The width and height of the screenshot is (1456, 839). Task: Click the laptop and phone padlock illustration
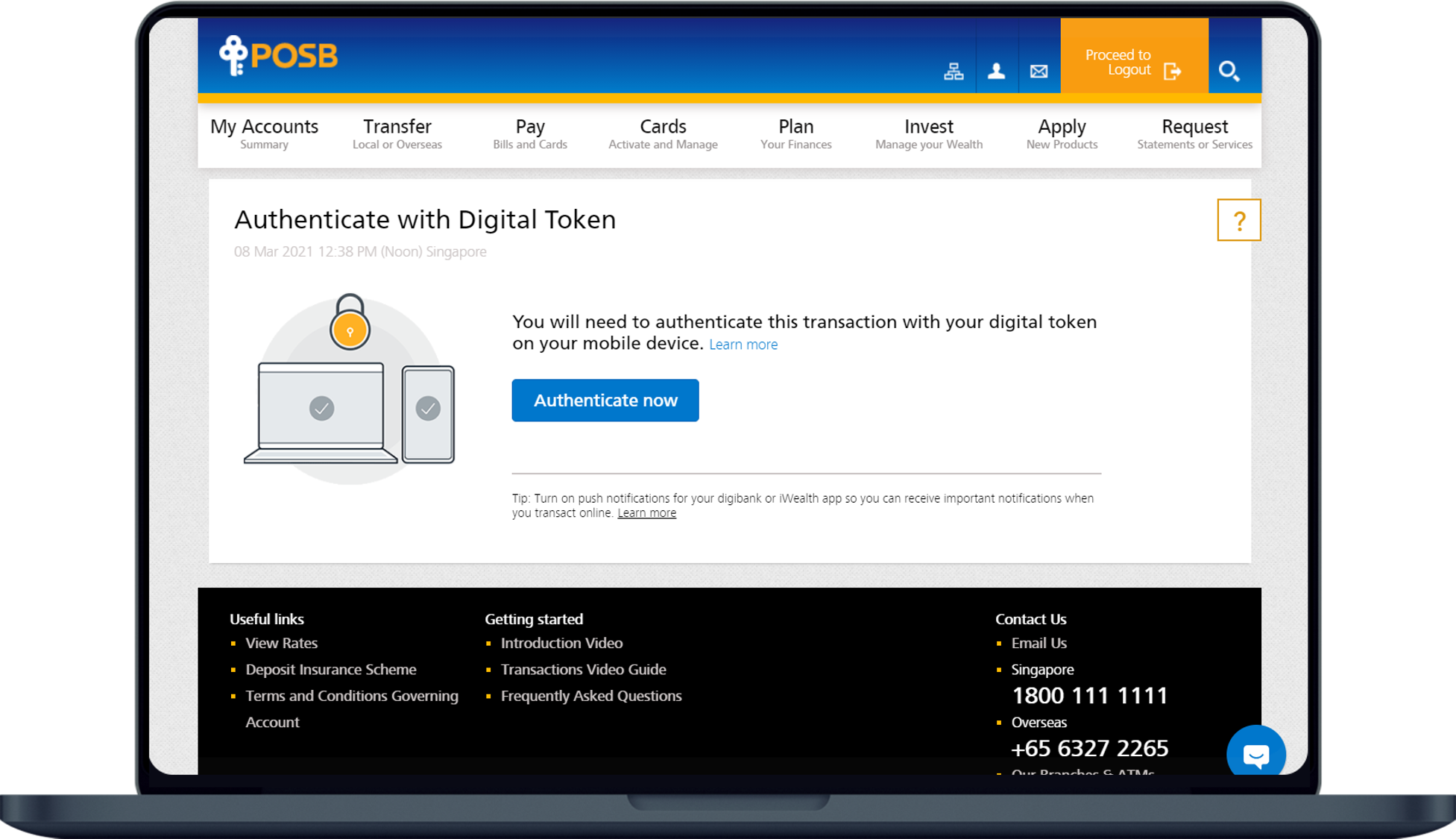tap(350, 388)
